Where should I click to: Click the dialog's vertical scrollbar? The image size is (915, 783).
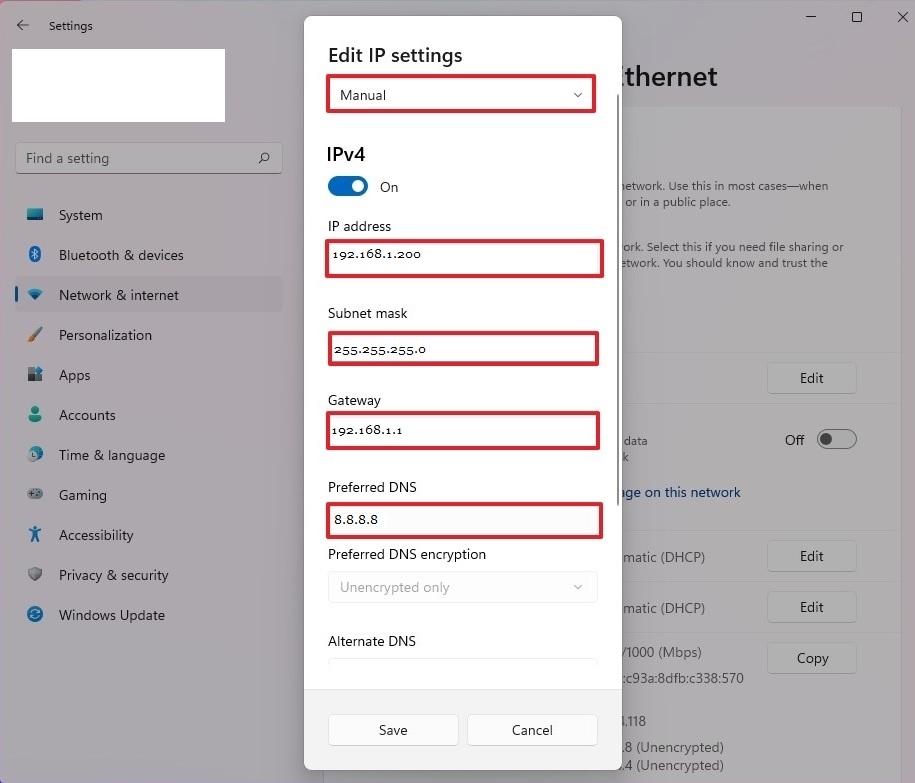coord(619,300)
